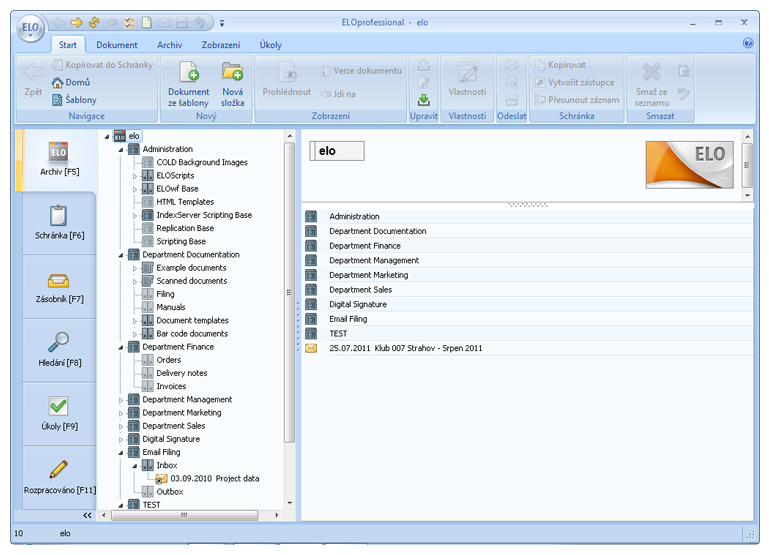Screen dimensions: 769x555
Task: Expand the Department Management node
Action: (121, 400)
